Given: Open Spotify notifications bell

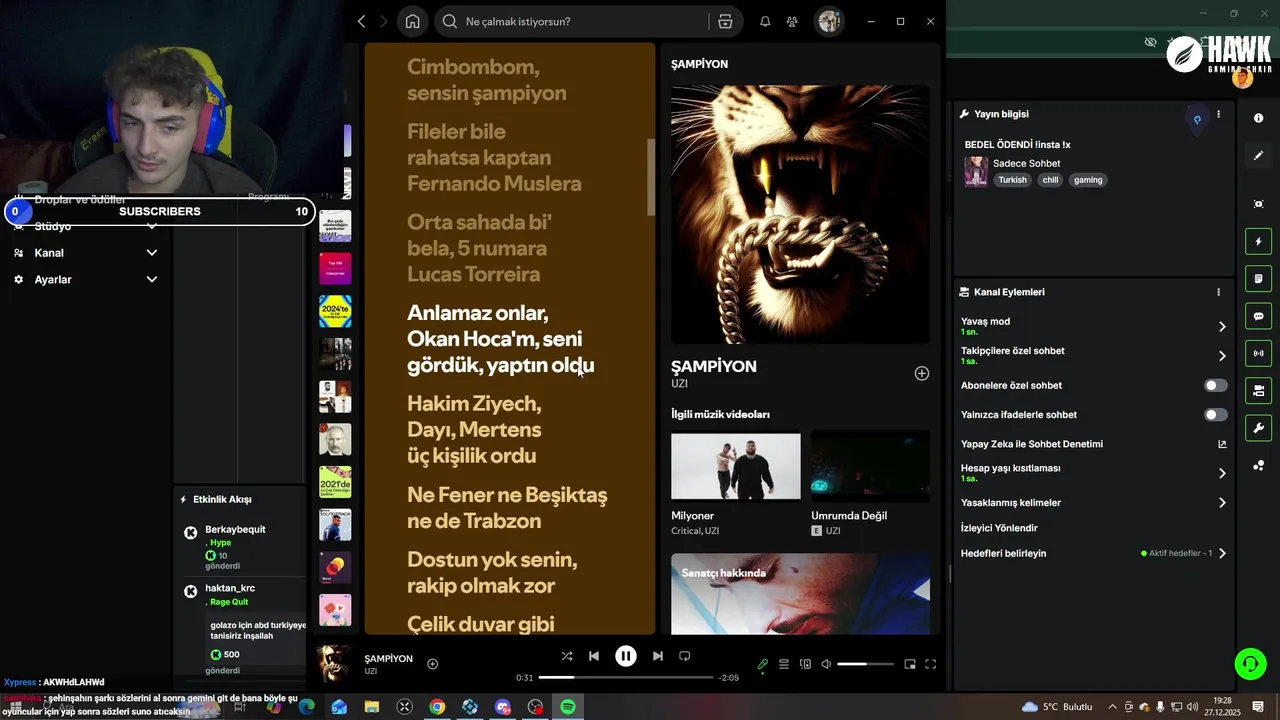Looking at the screenshot, I should click(x=765, y=21).
